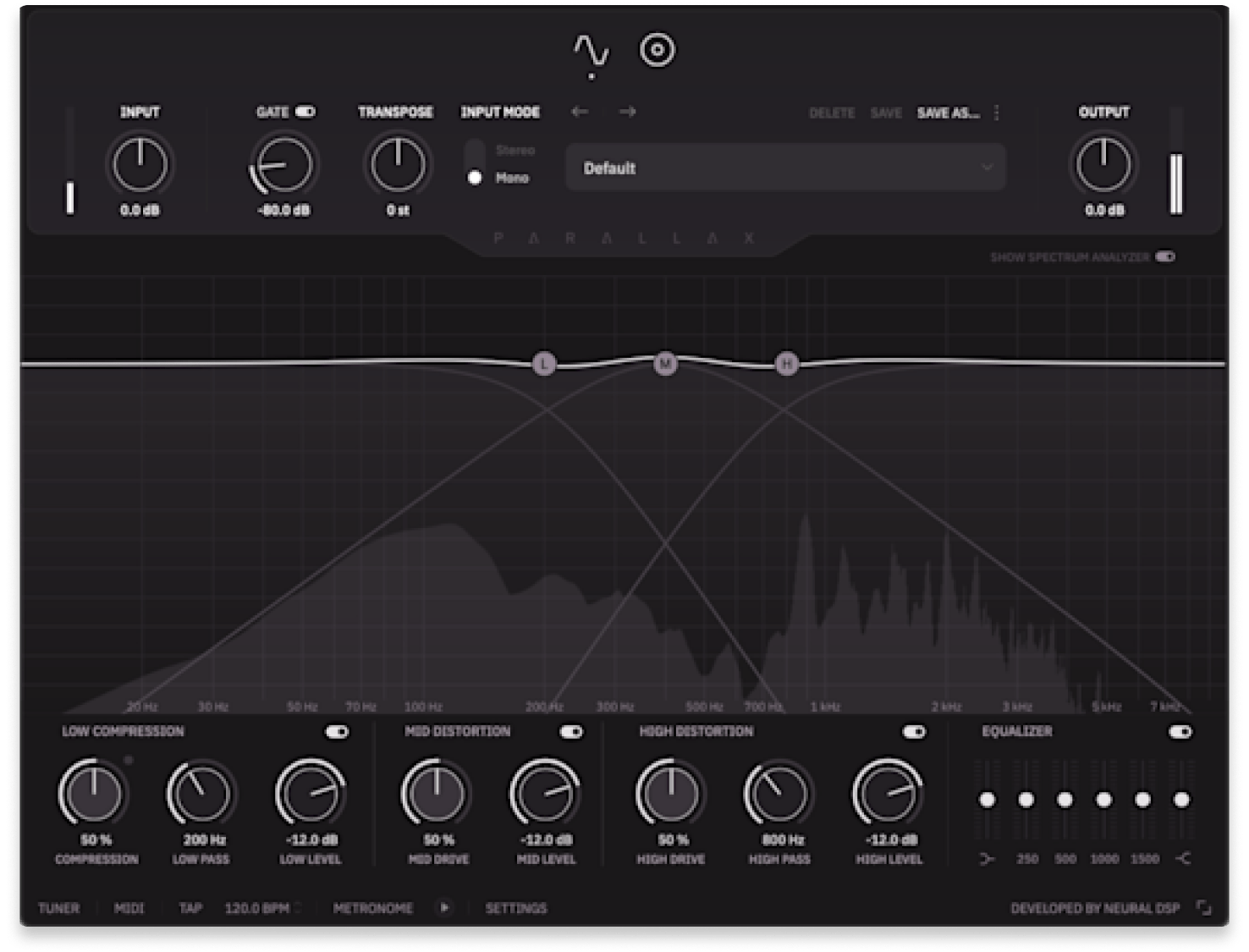Toggle the Gate switch

pyautogui.click(x=305, y=112)
